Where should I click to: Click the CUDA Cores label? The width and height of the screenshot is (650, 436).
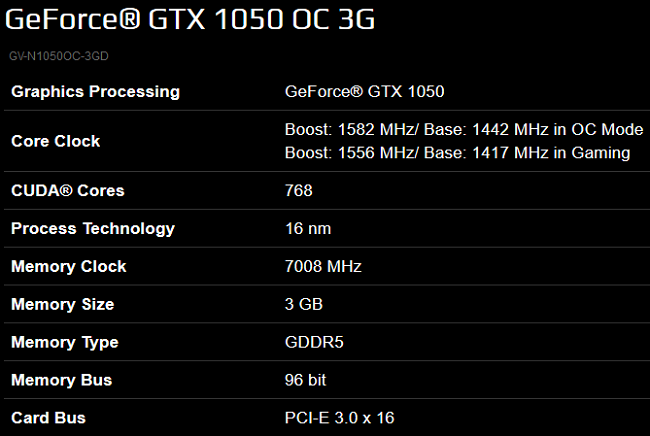[x=68, y=191]
